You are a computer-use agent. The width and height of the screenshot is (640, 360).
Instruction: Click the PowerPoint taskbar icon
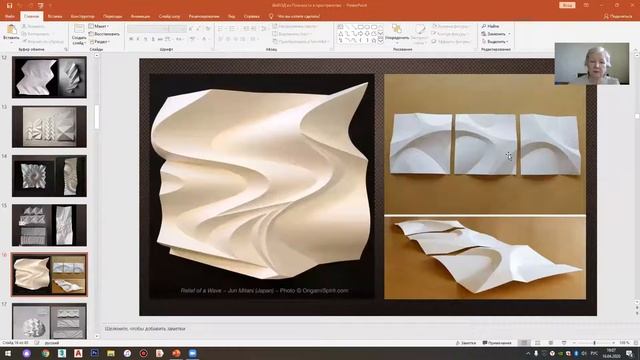click(x=176, y=353)
